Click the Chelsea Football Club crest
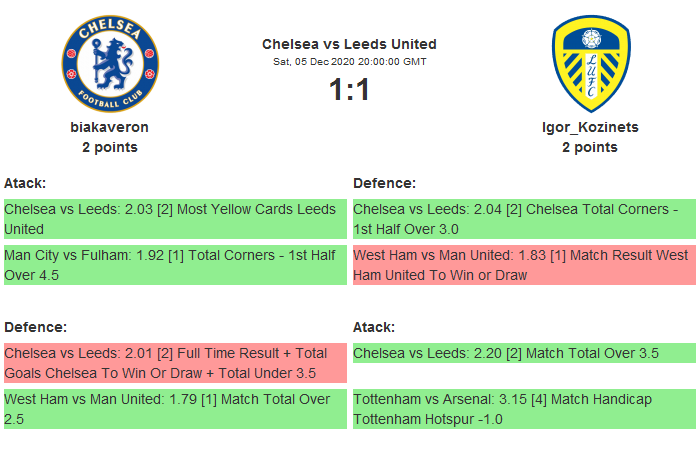The height and width of the screenshot is (460, 700). click(110, 63)
